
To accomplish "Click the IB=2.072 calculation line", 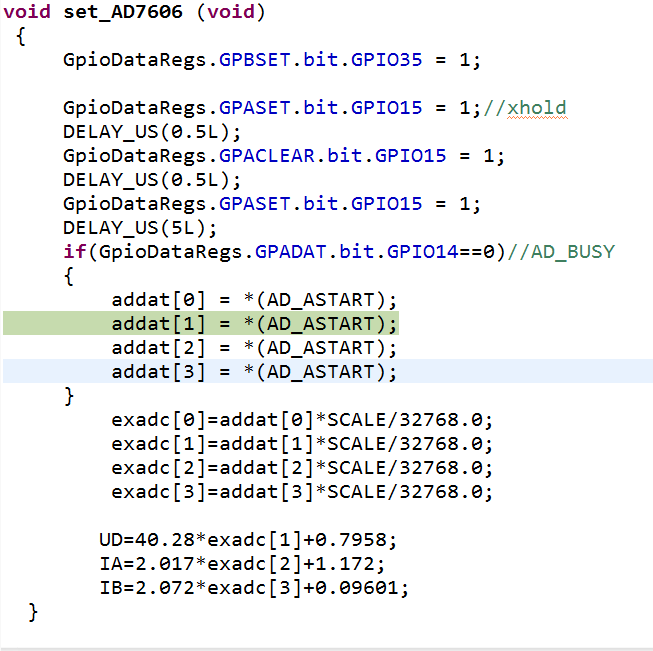I will coord(254,588).
